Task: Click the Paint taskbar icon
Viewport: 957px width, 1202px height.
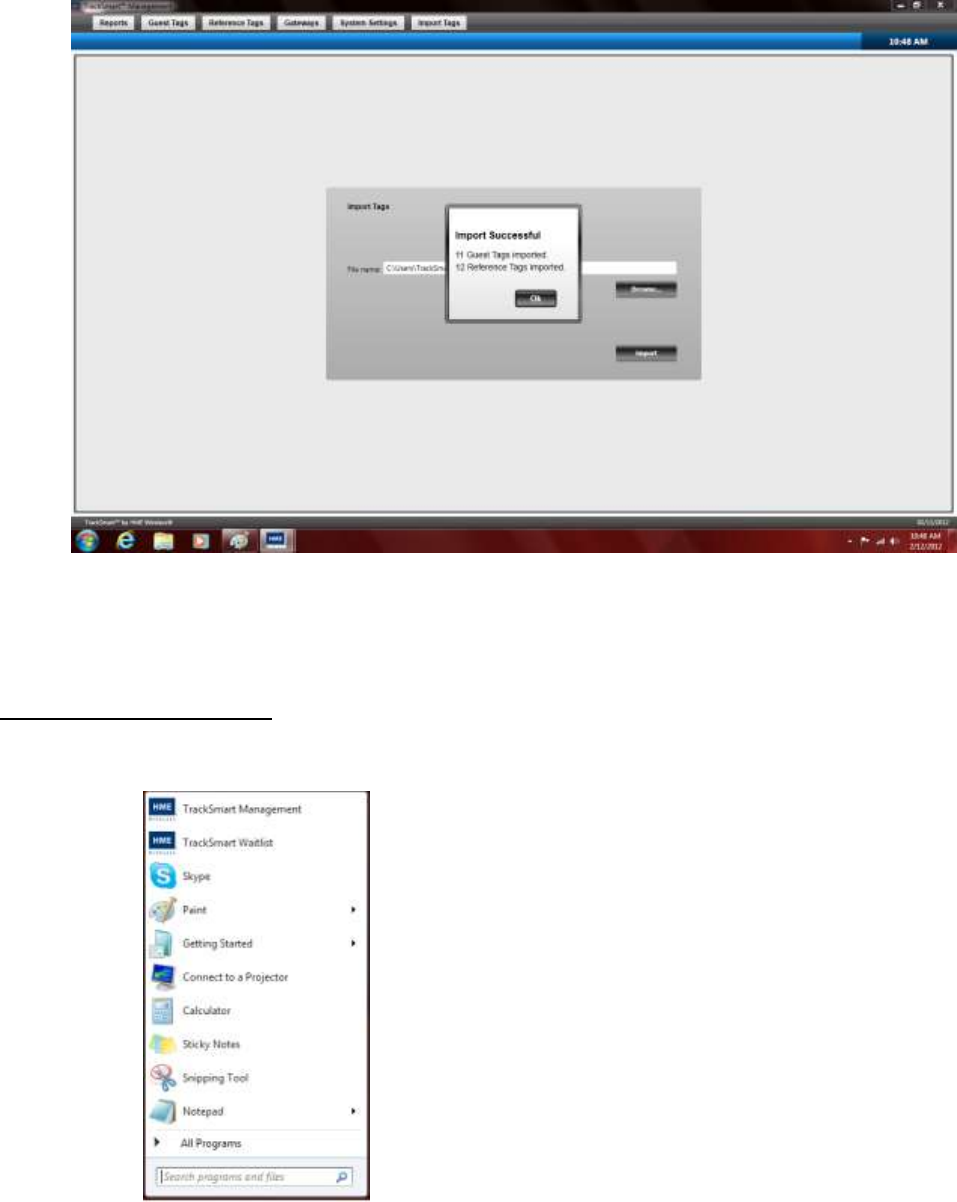Action: tap(237, 541)
